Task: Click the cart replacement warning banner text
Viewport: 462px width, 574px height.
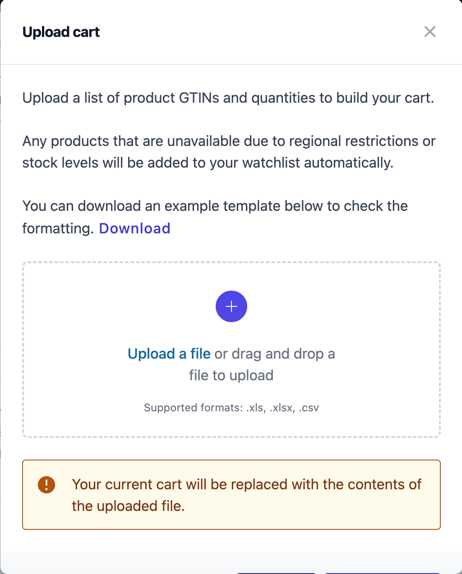Action: [x=246, y=495]
